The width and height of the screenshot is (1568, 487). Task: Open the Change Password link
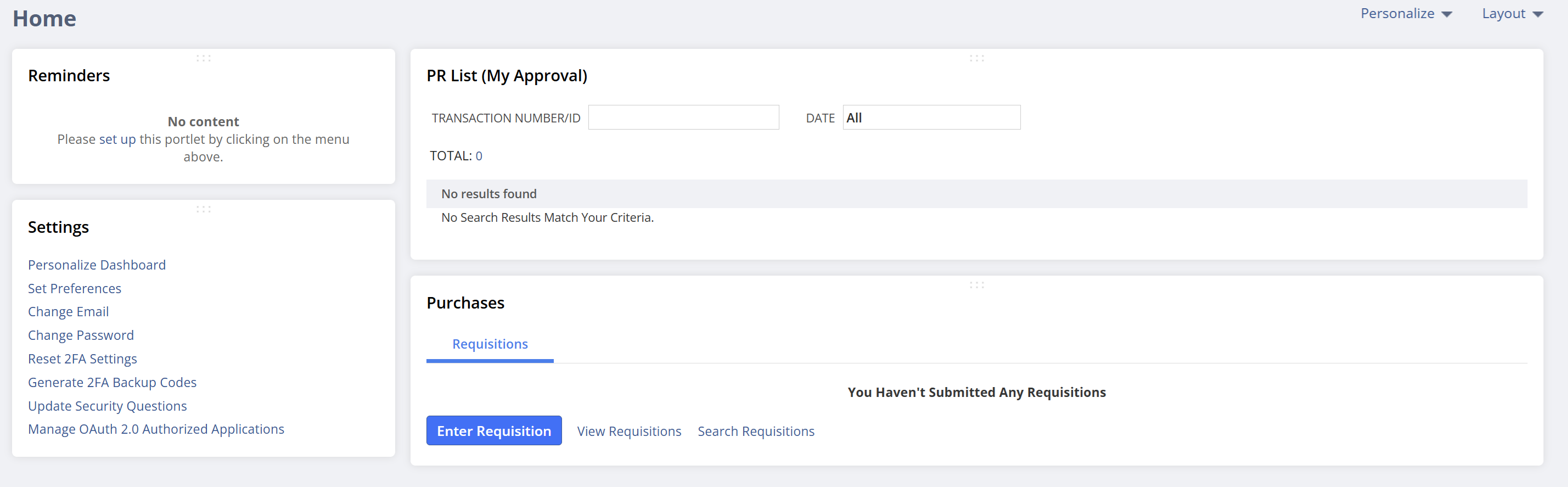click(81, 335)
